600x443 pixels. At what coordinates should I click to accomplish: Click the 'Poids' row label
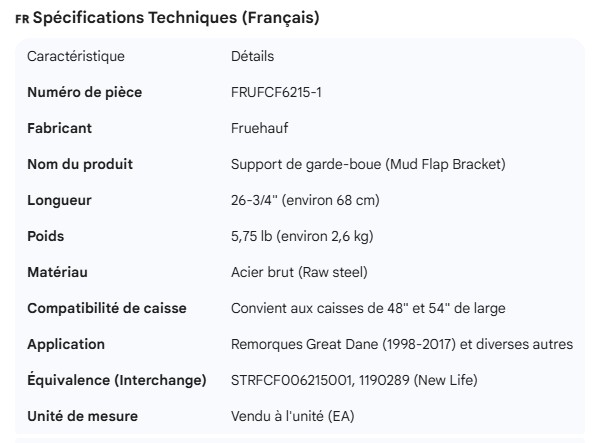(x=46, y=236)
